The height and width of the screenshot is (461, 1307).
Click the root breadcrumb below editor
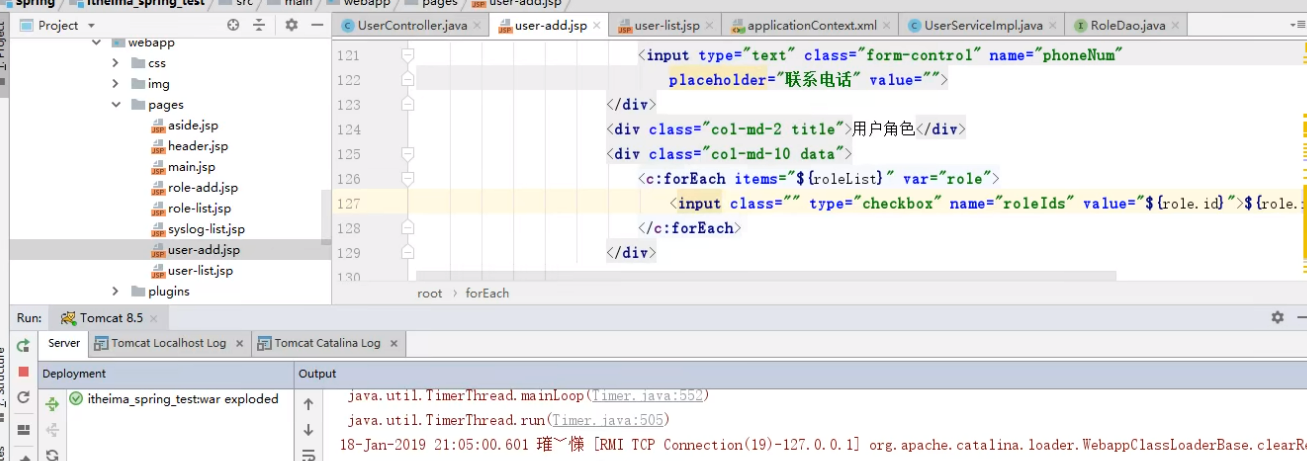[430, 293]
